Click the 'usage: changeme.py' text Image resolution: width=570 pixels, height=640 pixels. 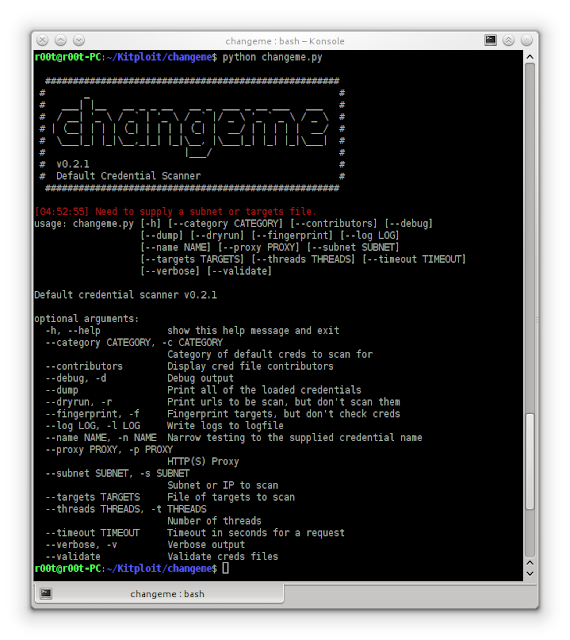coord(84,224)
